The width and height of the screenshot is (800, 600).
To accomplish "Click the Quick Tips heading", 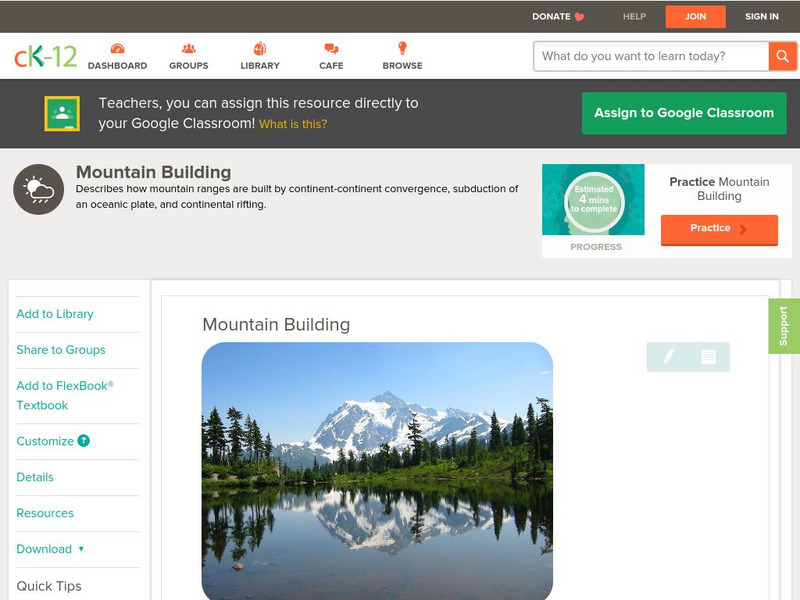I will click(49, 586).
